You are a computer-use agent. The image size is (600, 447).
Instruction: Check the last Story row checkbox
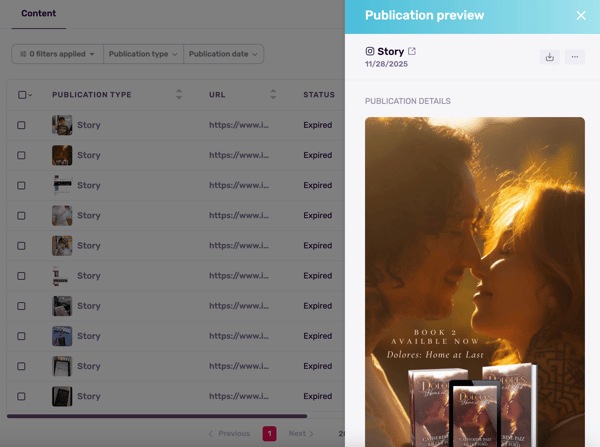(22, 396)
